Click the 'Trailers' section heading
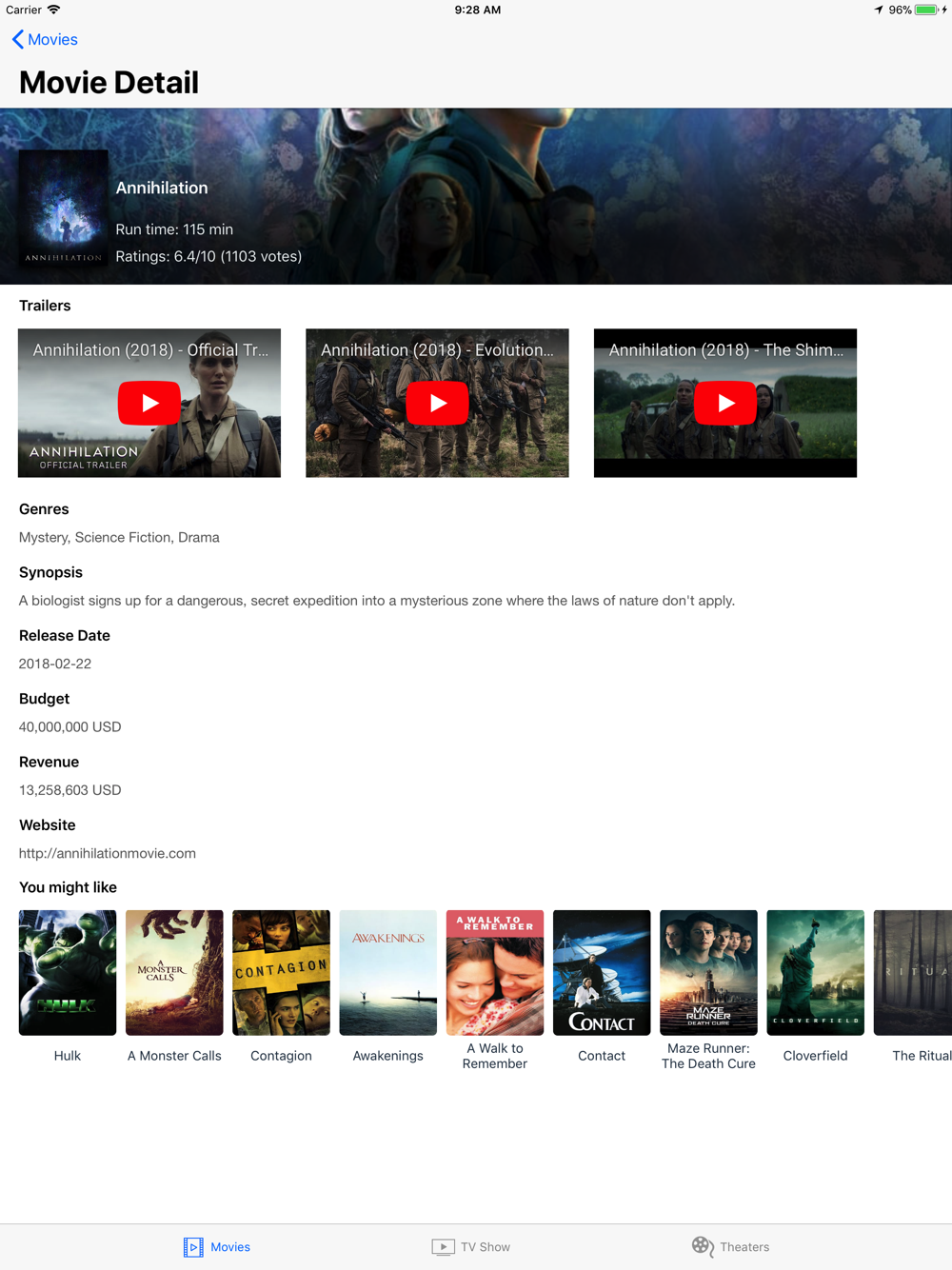This screenshot has width=952, height=1270. pos(45,306)
